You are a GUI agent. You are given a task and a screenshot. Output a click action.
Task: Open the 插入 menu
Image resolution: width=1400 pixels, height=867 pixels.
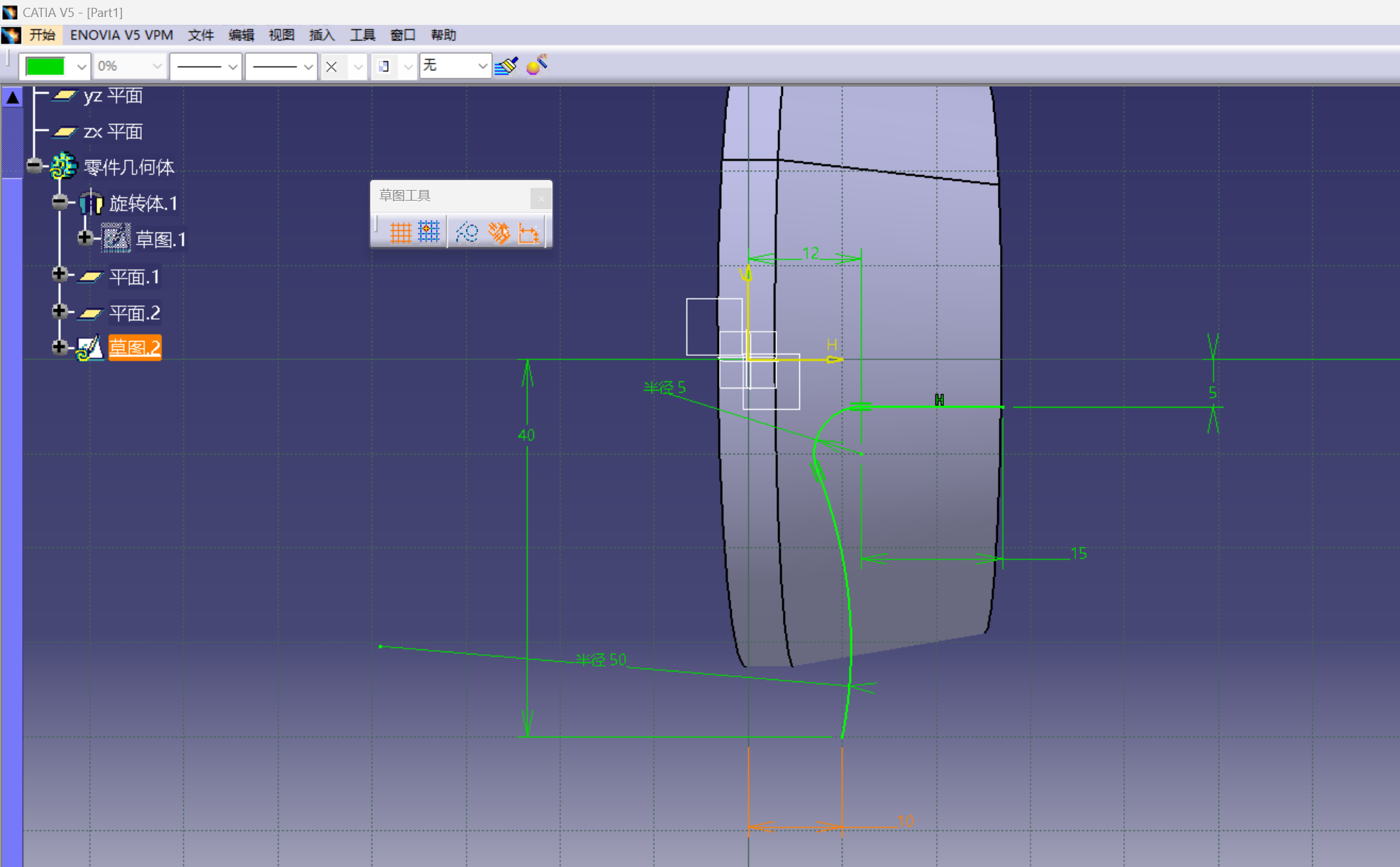[x=321, y=35]
